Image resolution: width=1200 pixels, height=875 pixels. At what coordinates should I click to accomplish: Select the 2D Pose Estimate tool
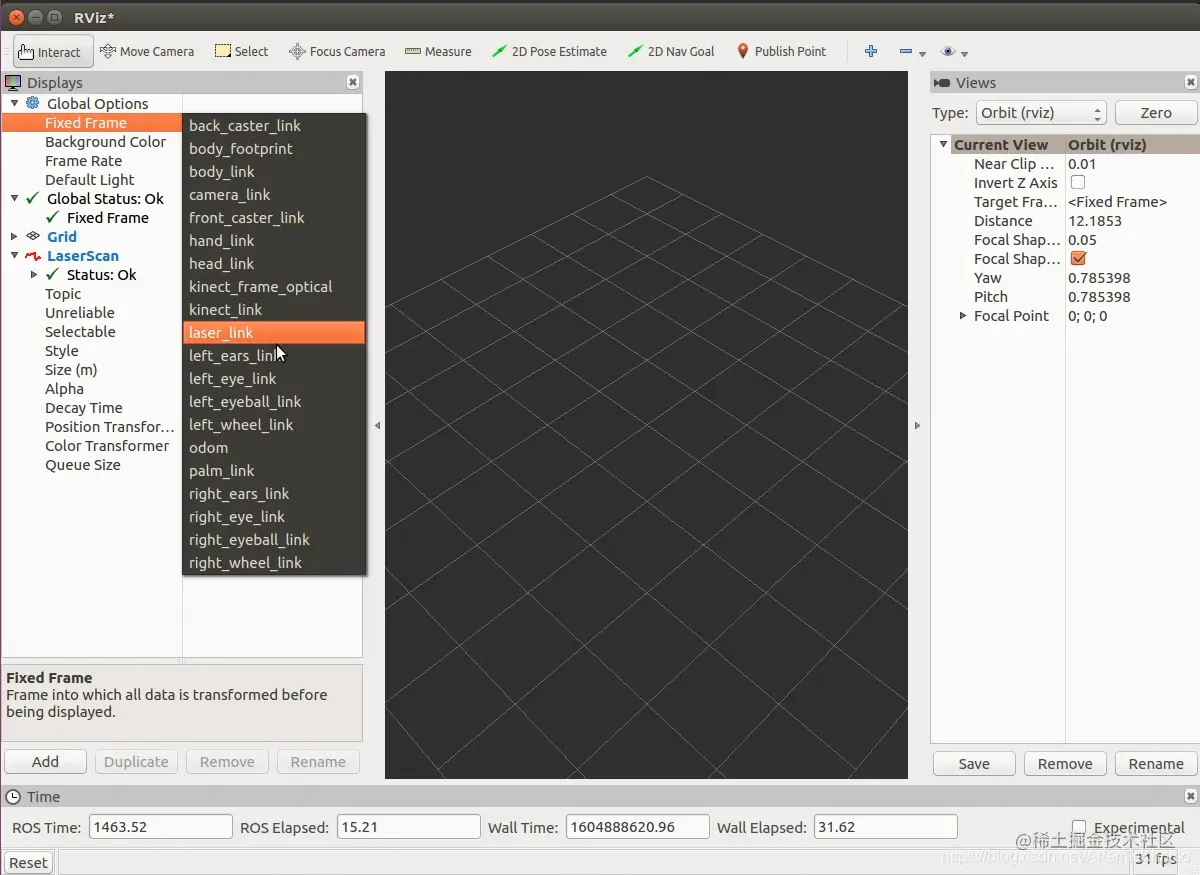(549, 51)
